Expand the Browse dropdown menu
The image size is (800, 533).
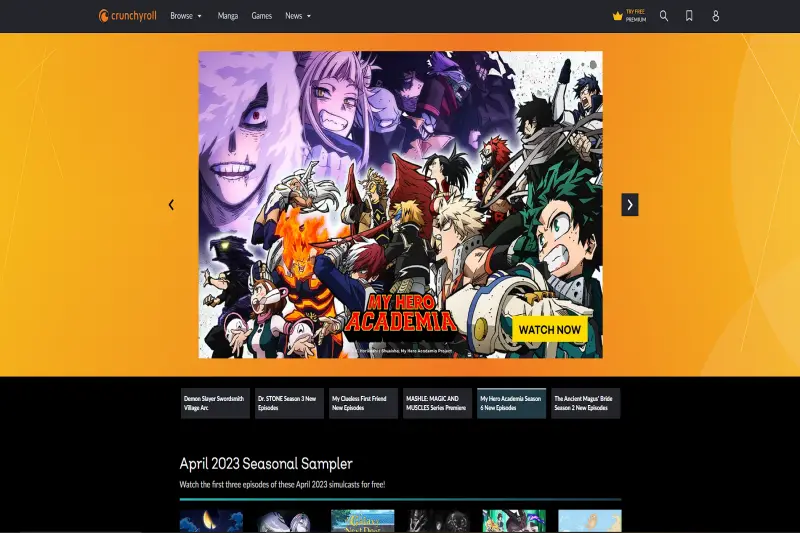(186, 16)
